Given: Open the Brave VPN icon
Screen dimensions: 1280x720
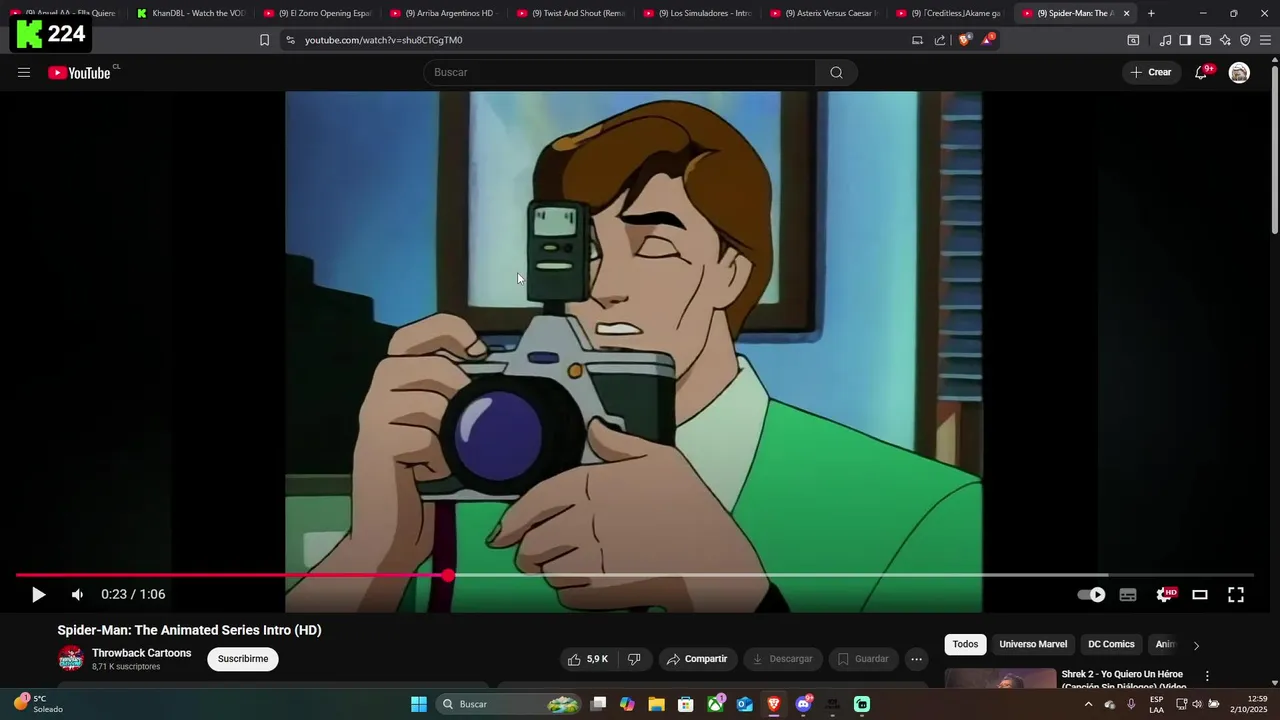Looking at the screenshot, I should coord(1245,40).
